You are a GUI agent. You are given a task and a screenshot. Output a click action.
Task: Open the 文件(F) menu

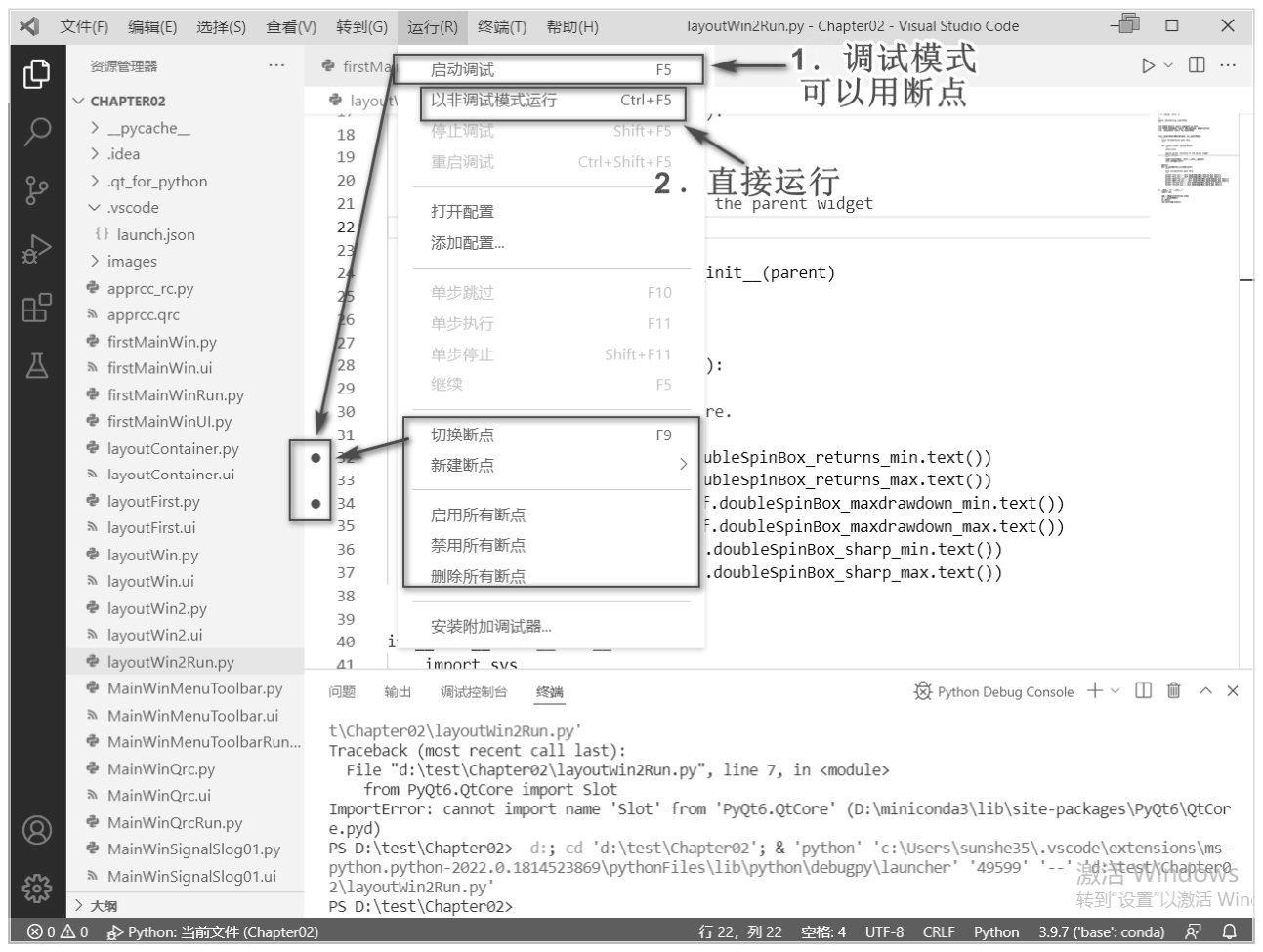tap(84, 26)
